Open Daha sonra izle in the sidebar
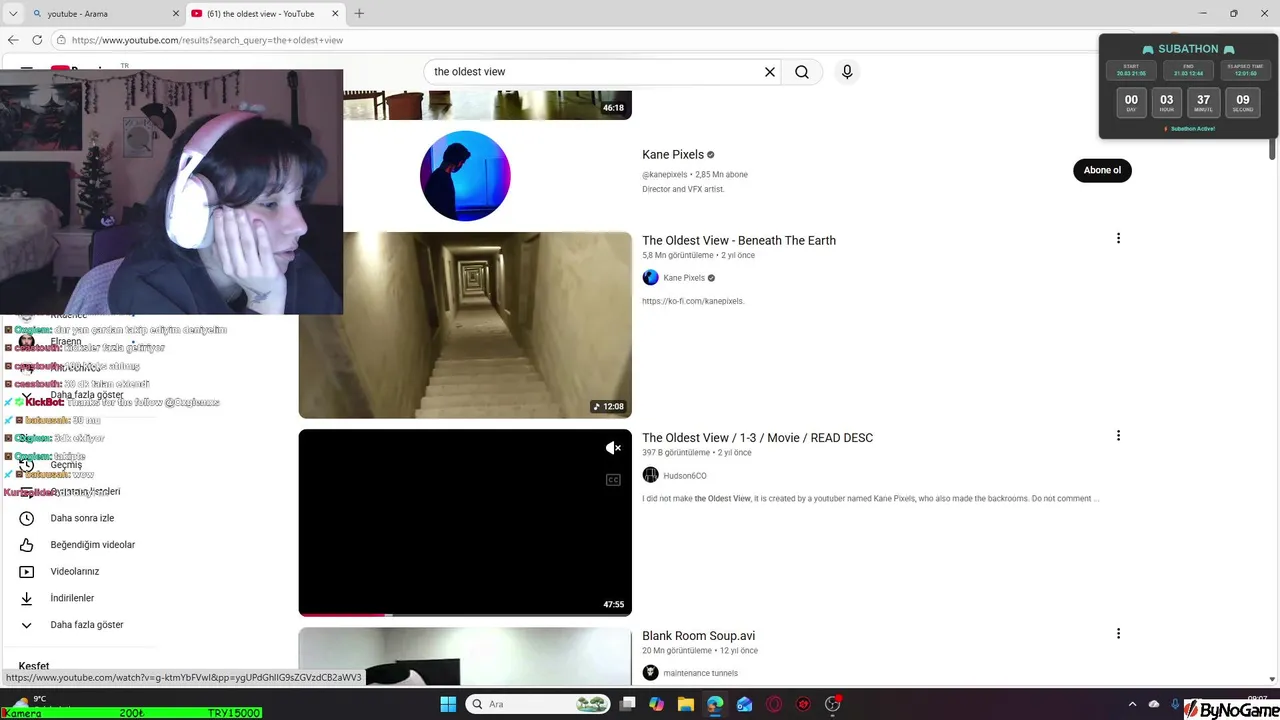 point(82,518)
